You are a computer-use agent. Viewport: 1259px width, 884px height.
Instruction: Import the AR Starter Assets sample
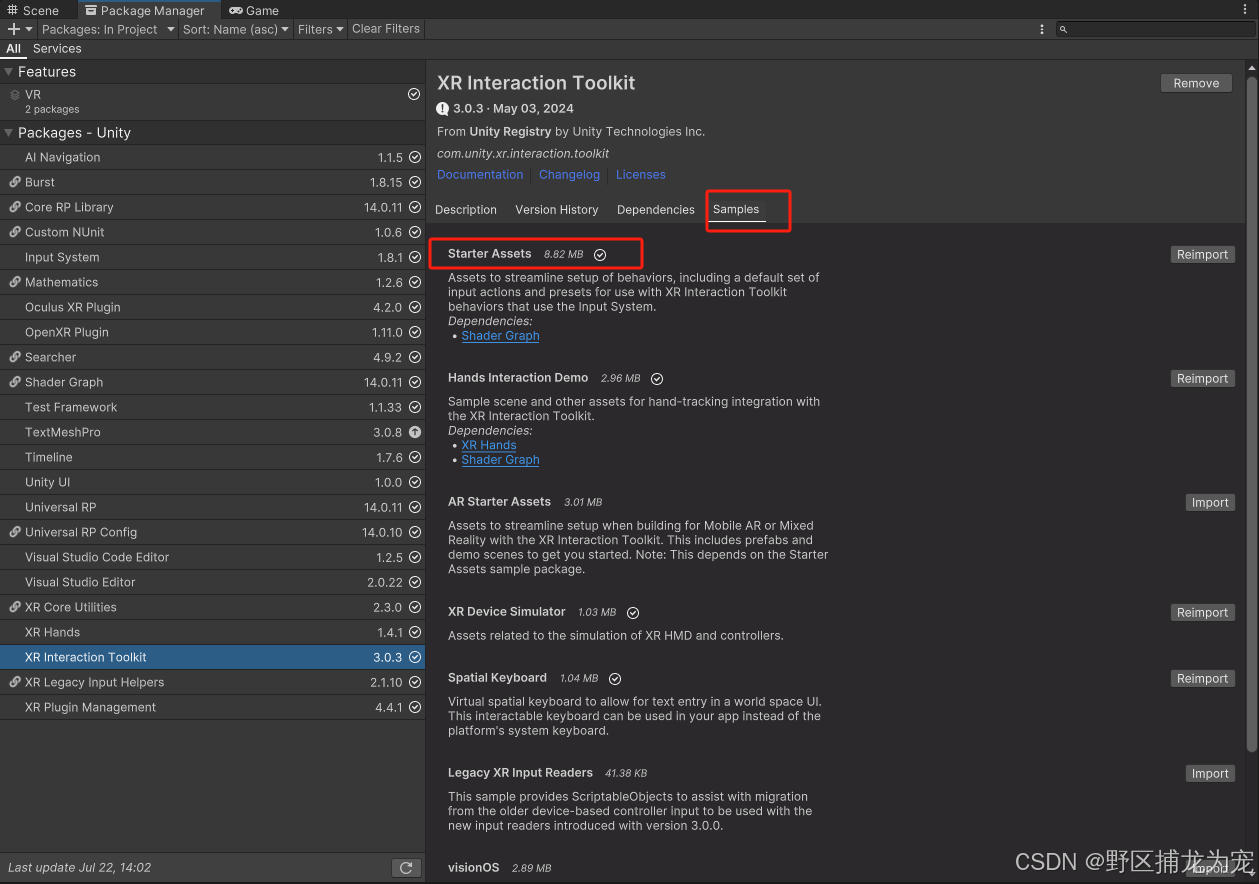[1210, 503]
